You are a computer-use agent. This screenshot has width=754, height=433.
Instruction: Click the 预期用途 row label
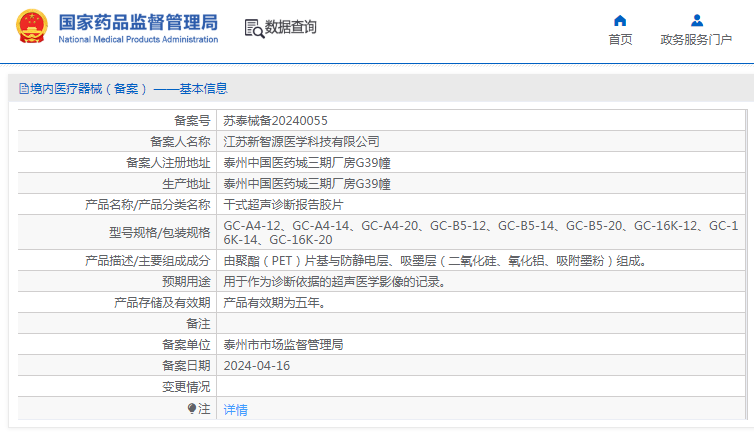186,282
